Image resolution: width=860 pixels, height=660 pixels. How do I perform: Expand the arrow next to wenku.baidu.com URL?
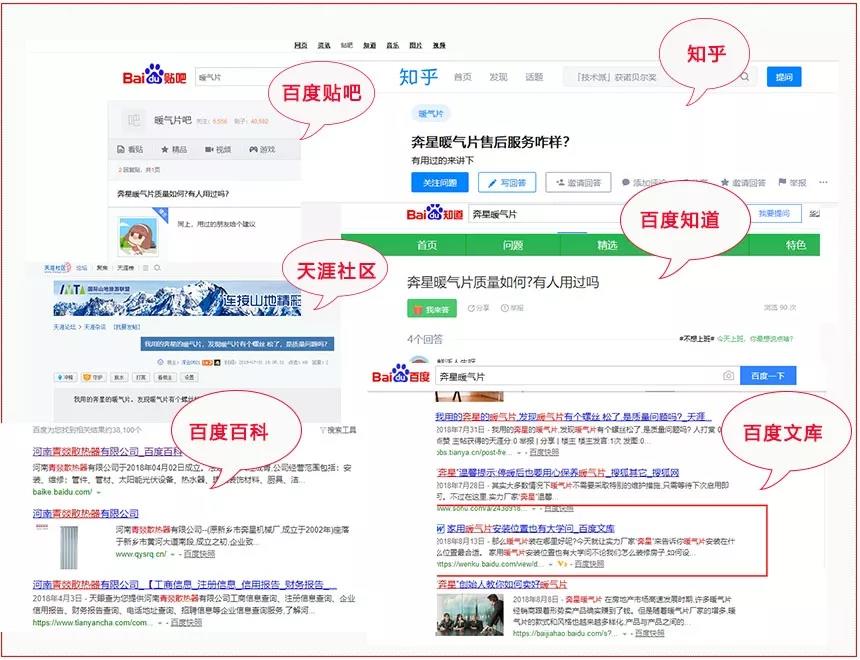(x=550, y=564)
